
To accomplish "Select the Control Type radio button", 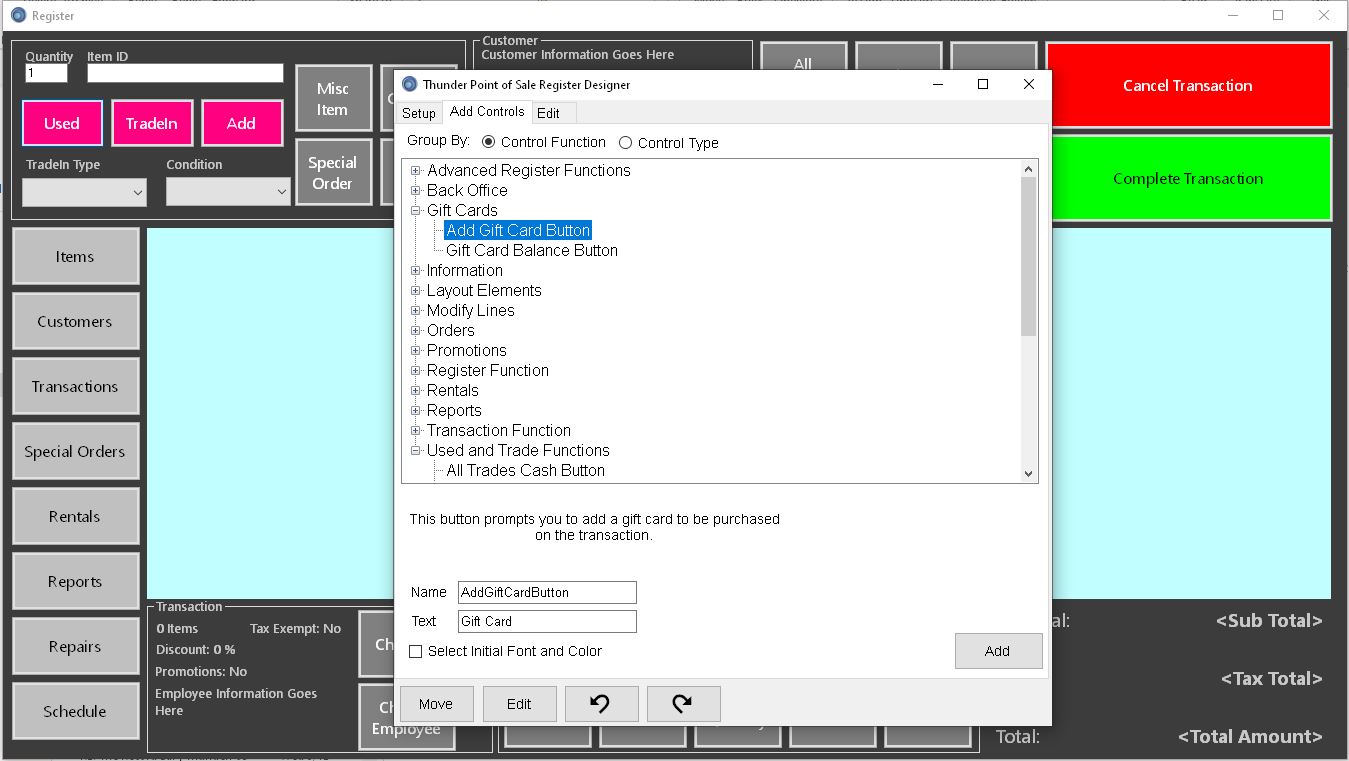I will point(625,143).
